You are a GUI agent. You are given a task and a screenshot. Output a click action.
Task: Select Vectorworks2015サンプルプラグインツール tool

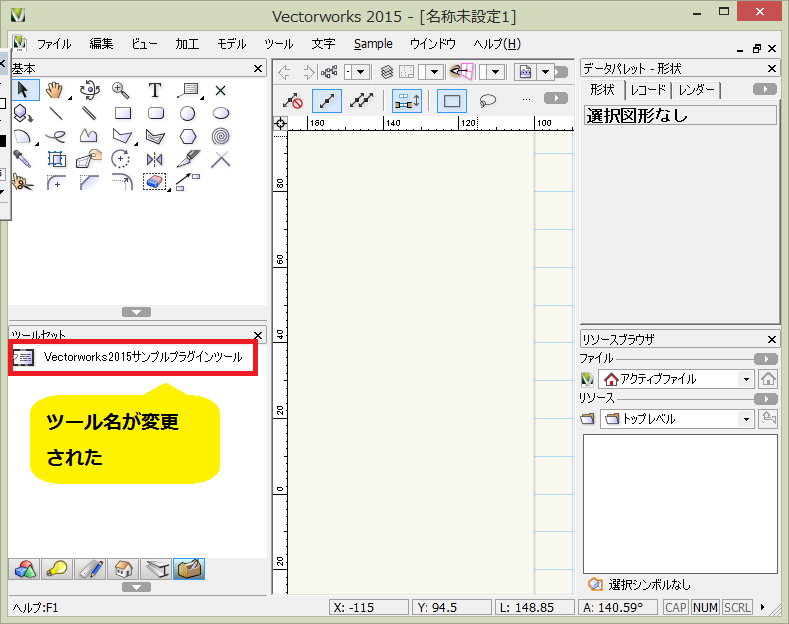pos(133,357)
